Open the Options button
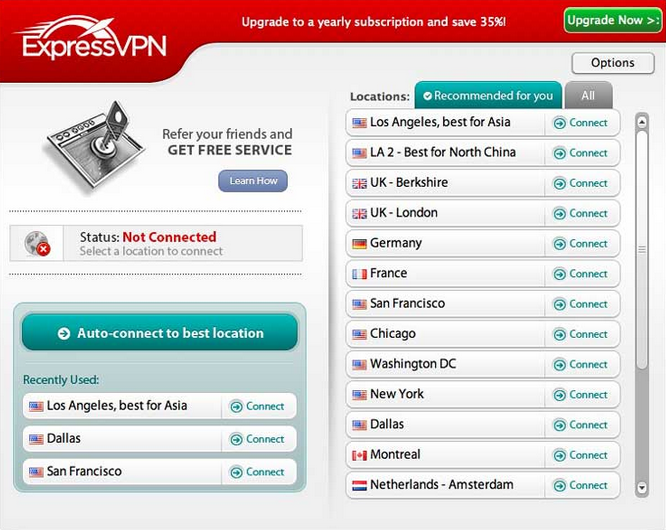This screenshot has width=666, height=530. coord(612,63)
